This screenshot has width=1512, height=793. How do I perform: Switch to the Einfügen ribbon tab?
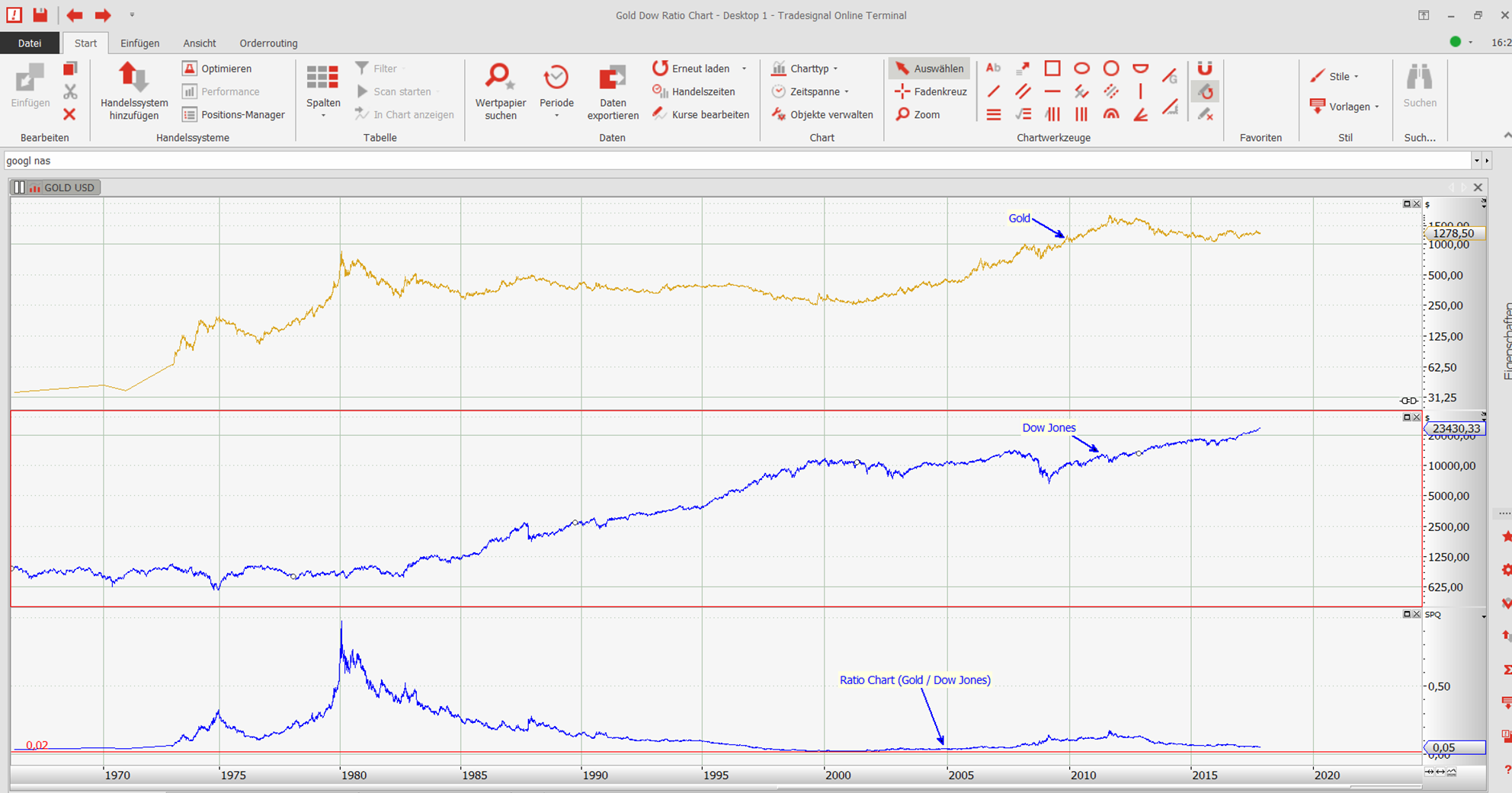(x=139, y=43)
